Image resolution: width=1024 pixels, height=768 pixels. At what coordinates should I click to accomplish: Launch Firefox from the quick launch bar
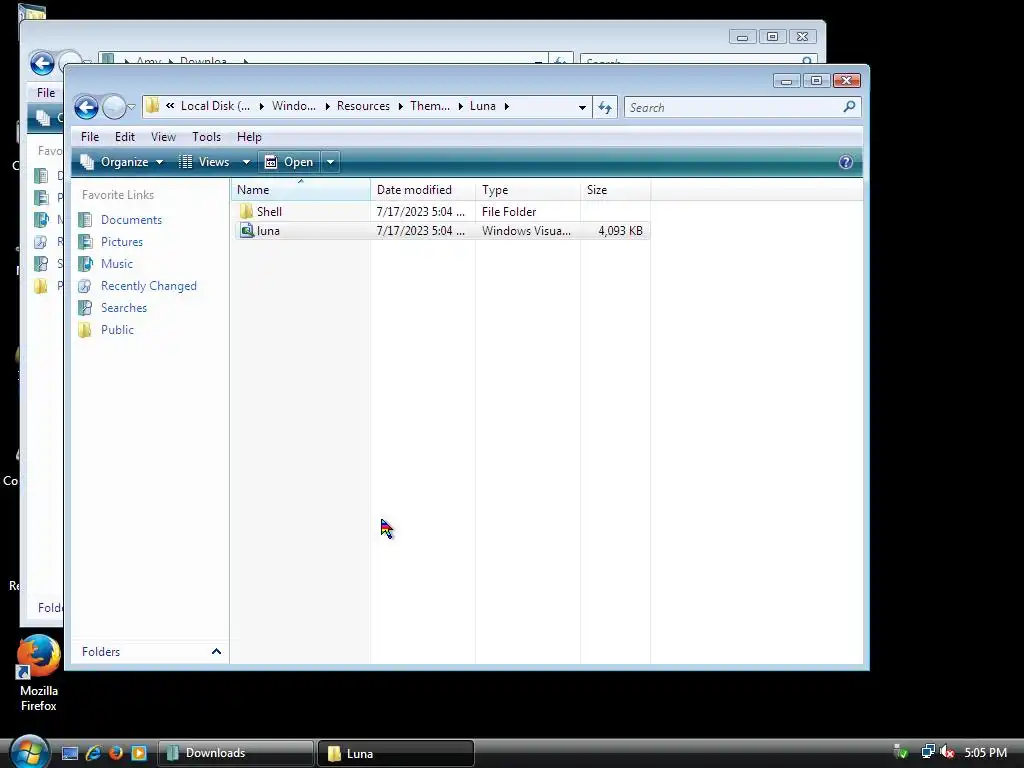(x=116, y=753)
